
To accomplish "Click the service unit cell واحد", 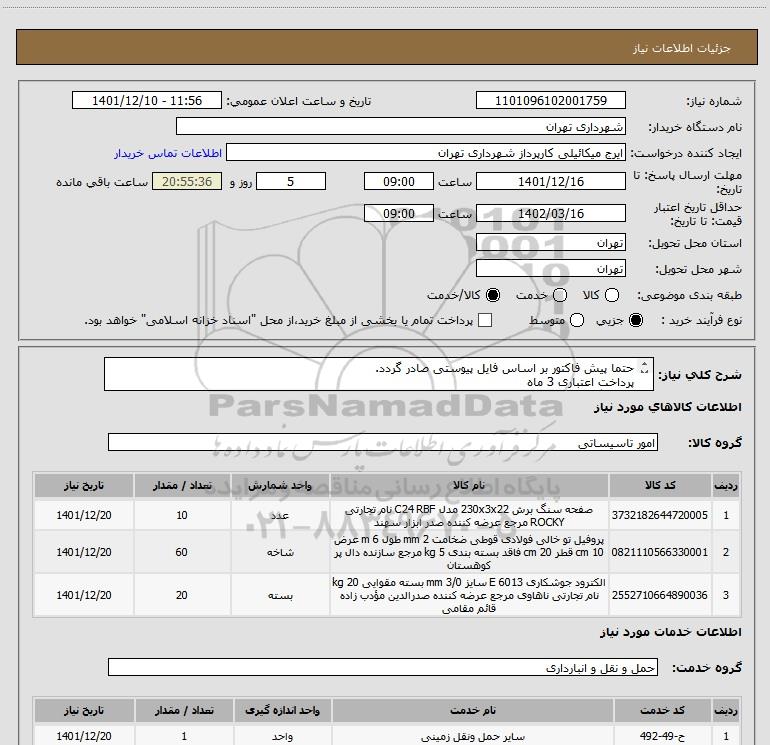I will (282, 737).
